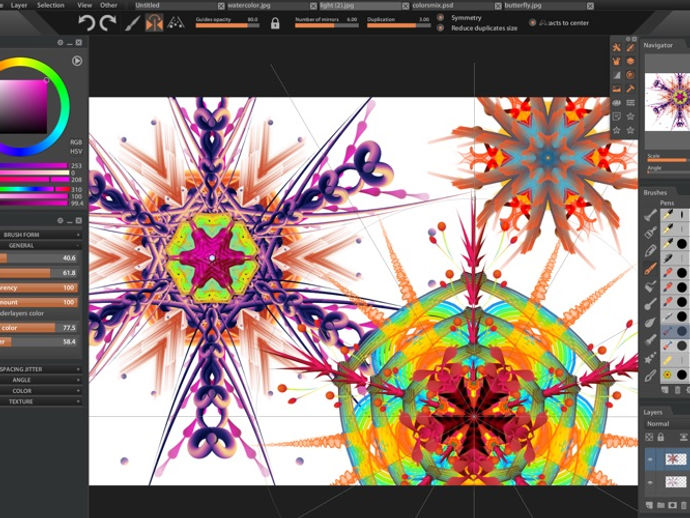Select the HSV color mode label
This screenshot has height=518, width=690.
[76, 151]
